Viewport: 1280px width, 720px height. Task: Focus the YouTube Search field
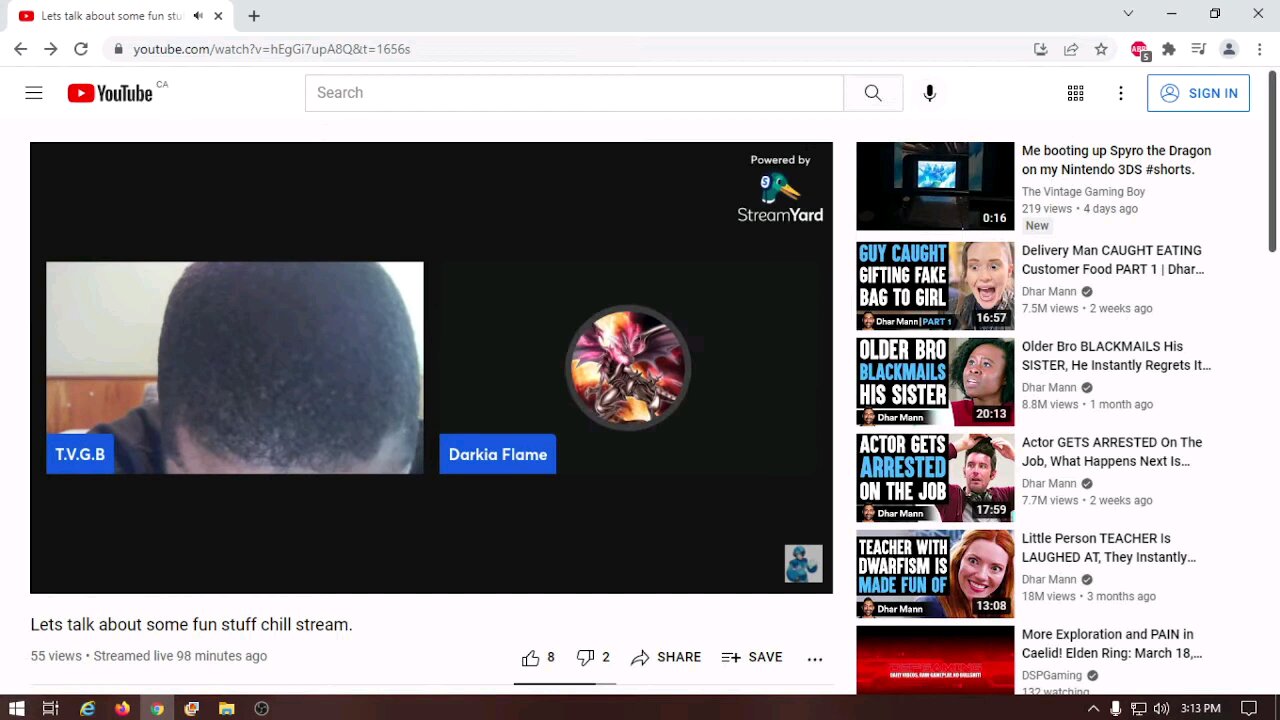[x=574, y=93]
